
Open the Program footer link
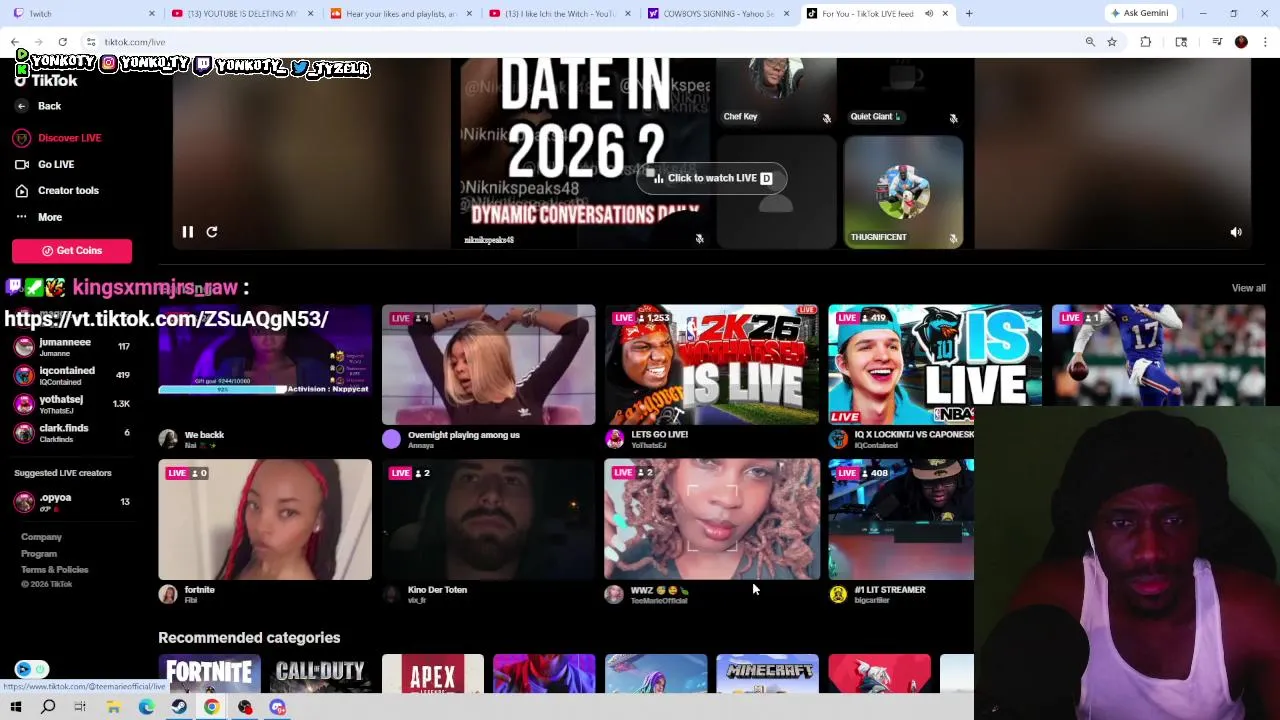click(x=39, y=554)
